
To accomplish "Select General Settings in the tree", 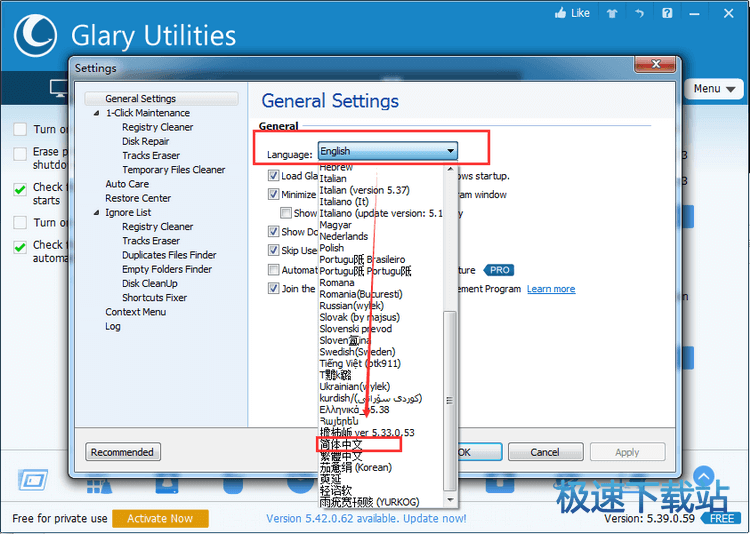I will pos(162,99).
